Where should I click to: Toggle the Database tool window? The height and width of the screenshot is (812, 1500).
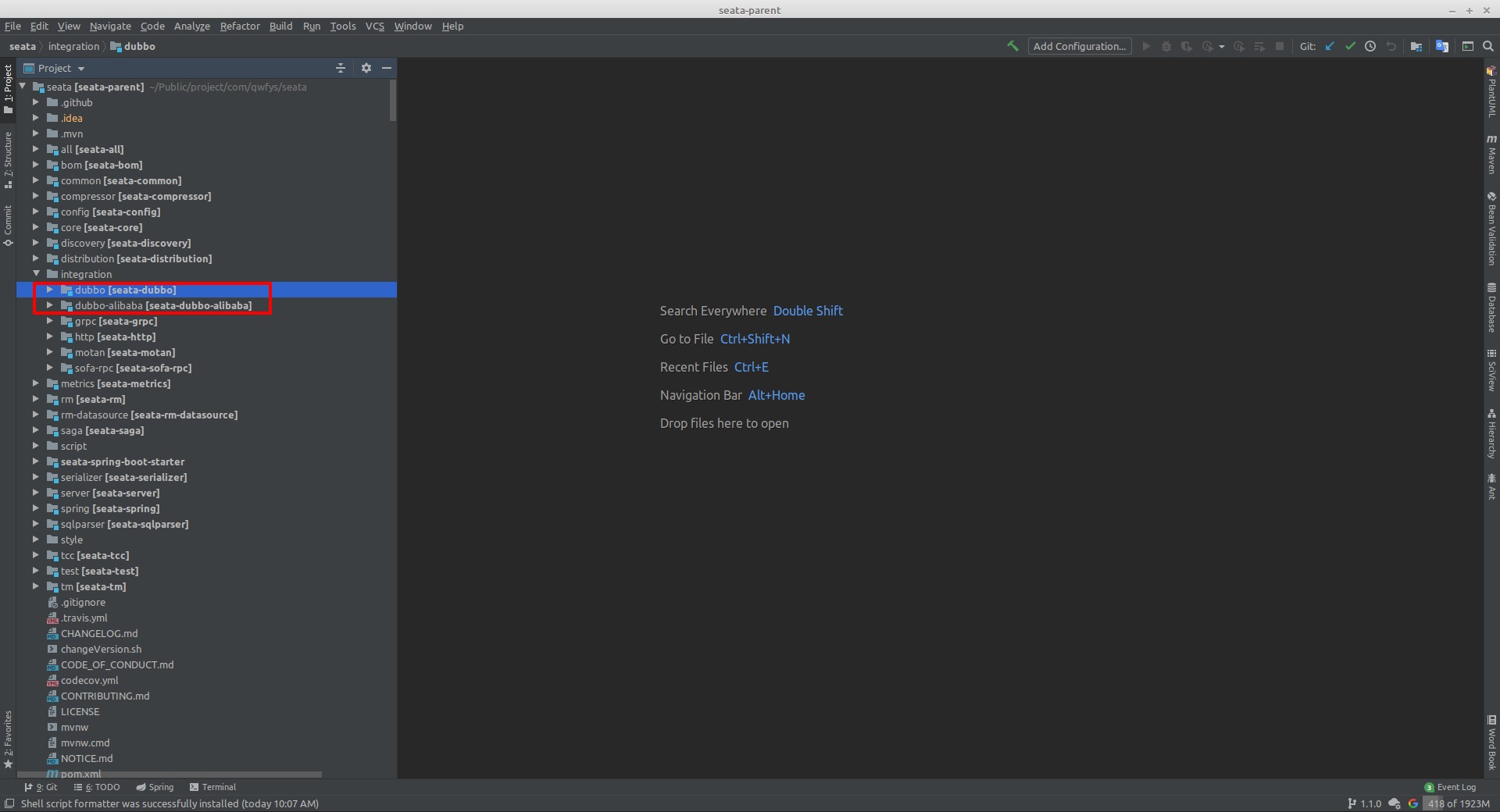coord(1491,308)
